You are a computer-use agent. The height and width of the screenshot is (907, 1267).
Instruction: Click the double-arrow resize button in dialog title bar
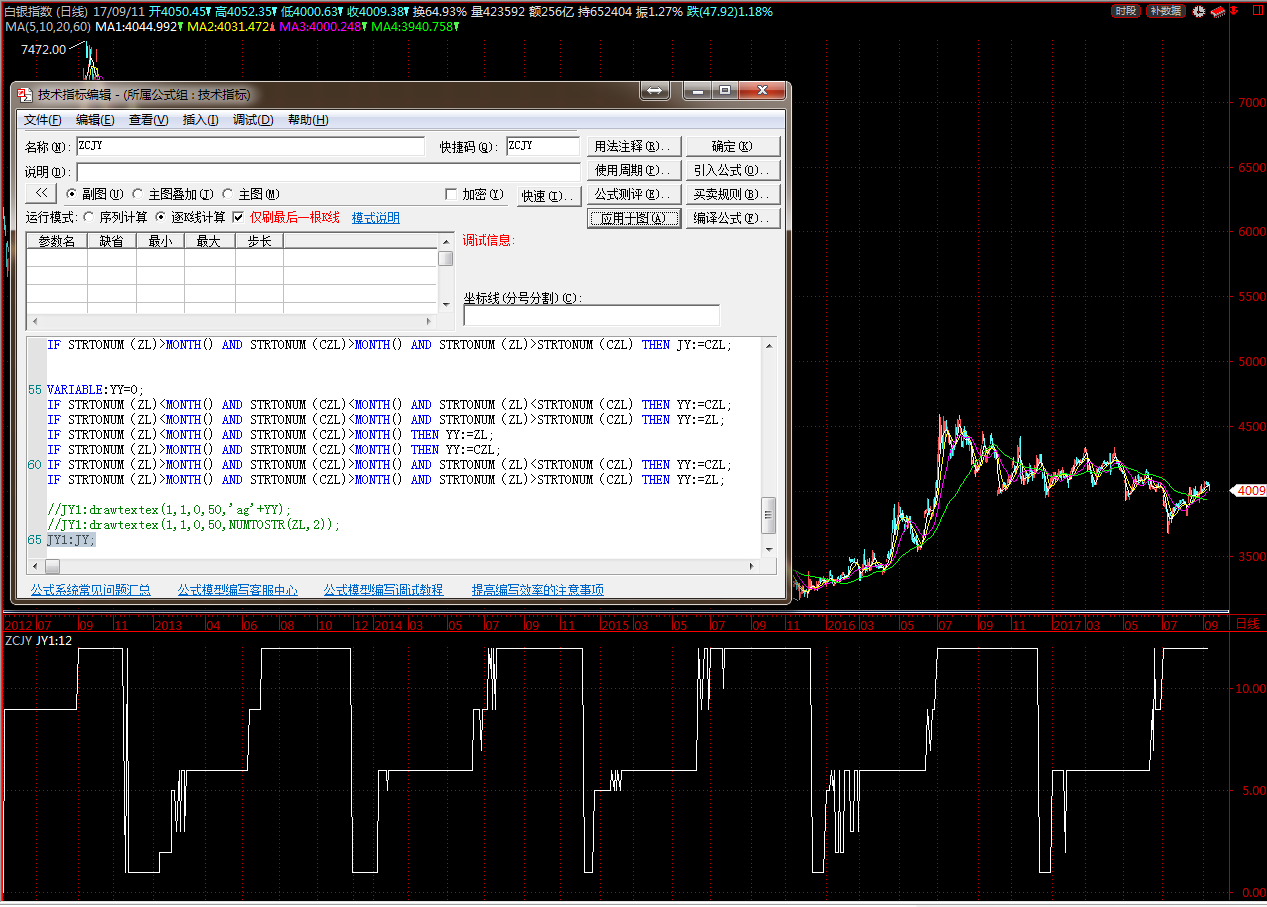(x=654, y=91)
